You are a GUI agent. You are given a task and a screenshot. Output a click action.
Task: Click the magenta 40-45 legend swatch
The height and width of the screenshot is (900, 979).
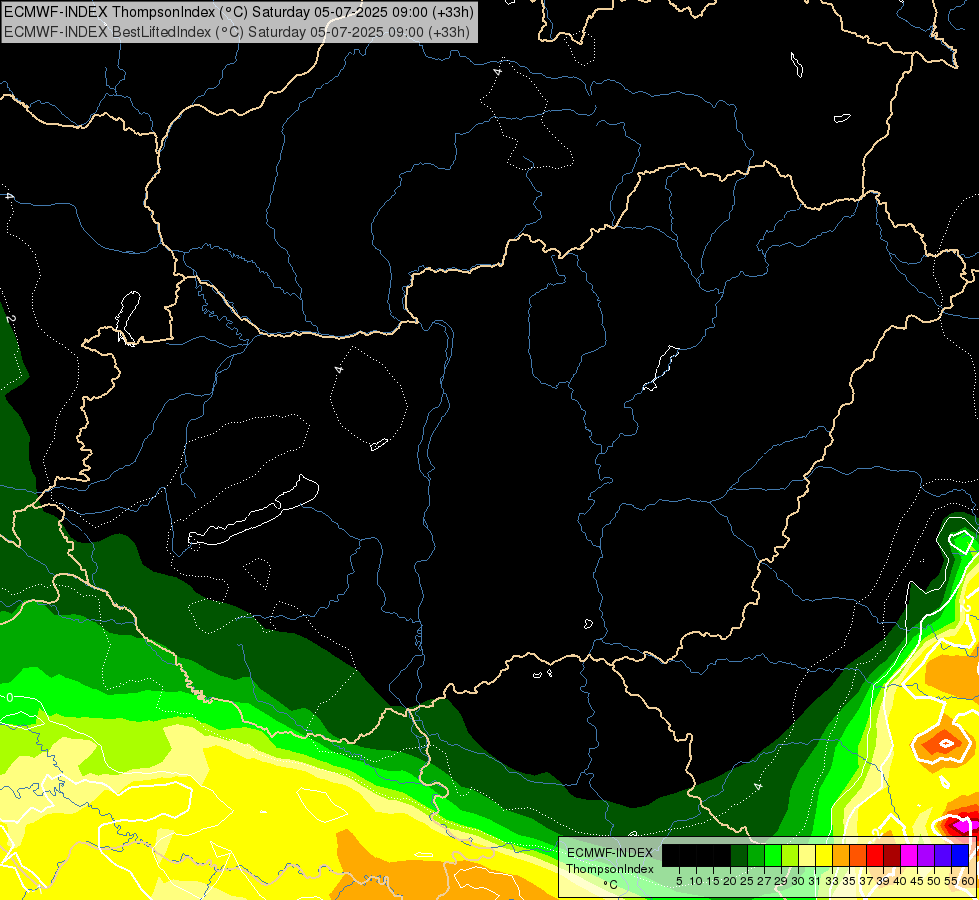pos(909,856)
